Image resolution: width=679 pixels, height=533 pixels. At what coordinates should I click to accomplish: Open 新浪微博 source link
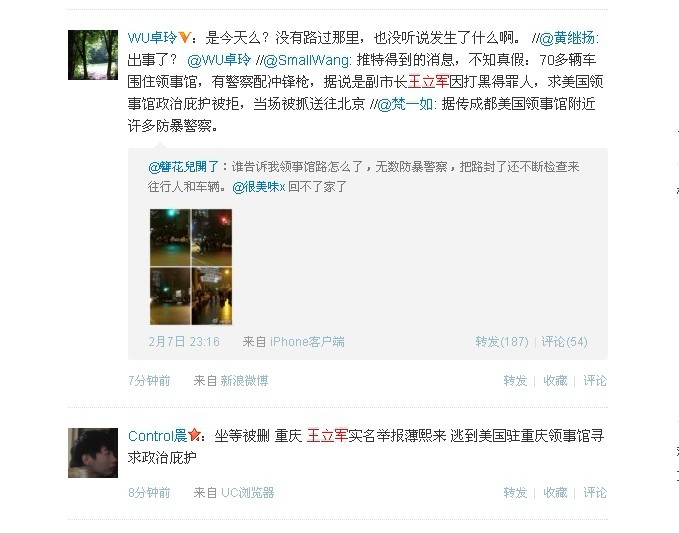(x=245, y=381)
